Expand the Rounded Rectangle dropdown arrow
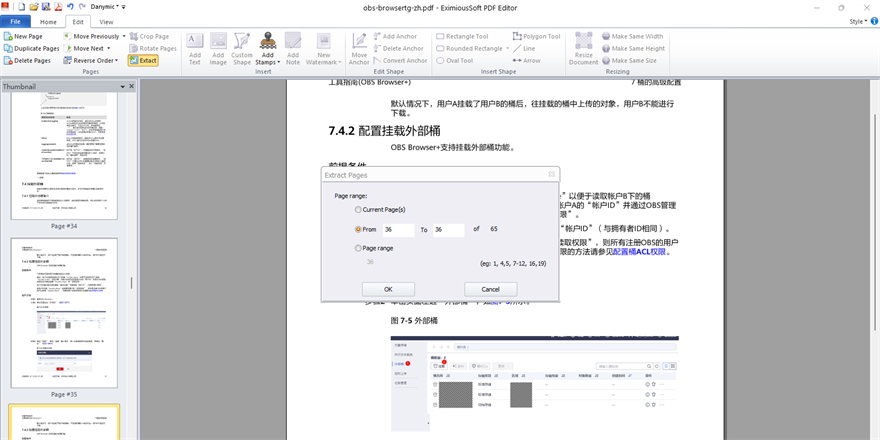880x440 pixels. (506, 48)
